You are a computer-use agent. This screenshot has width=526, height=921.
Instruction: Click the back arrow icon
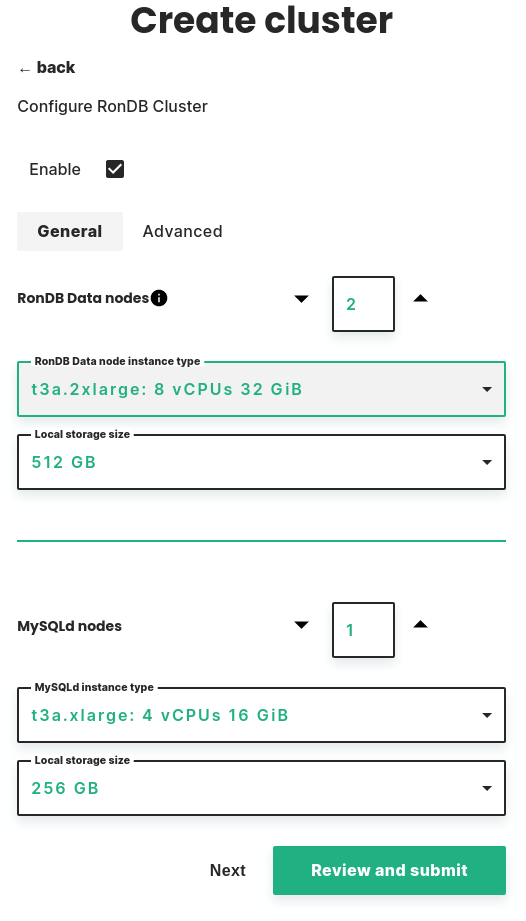[24, 69]
